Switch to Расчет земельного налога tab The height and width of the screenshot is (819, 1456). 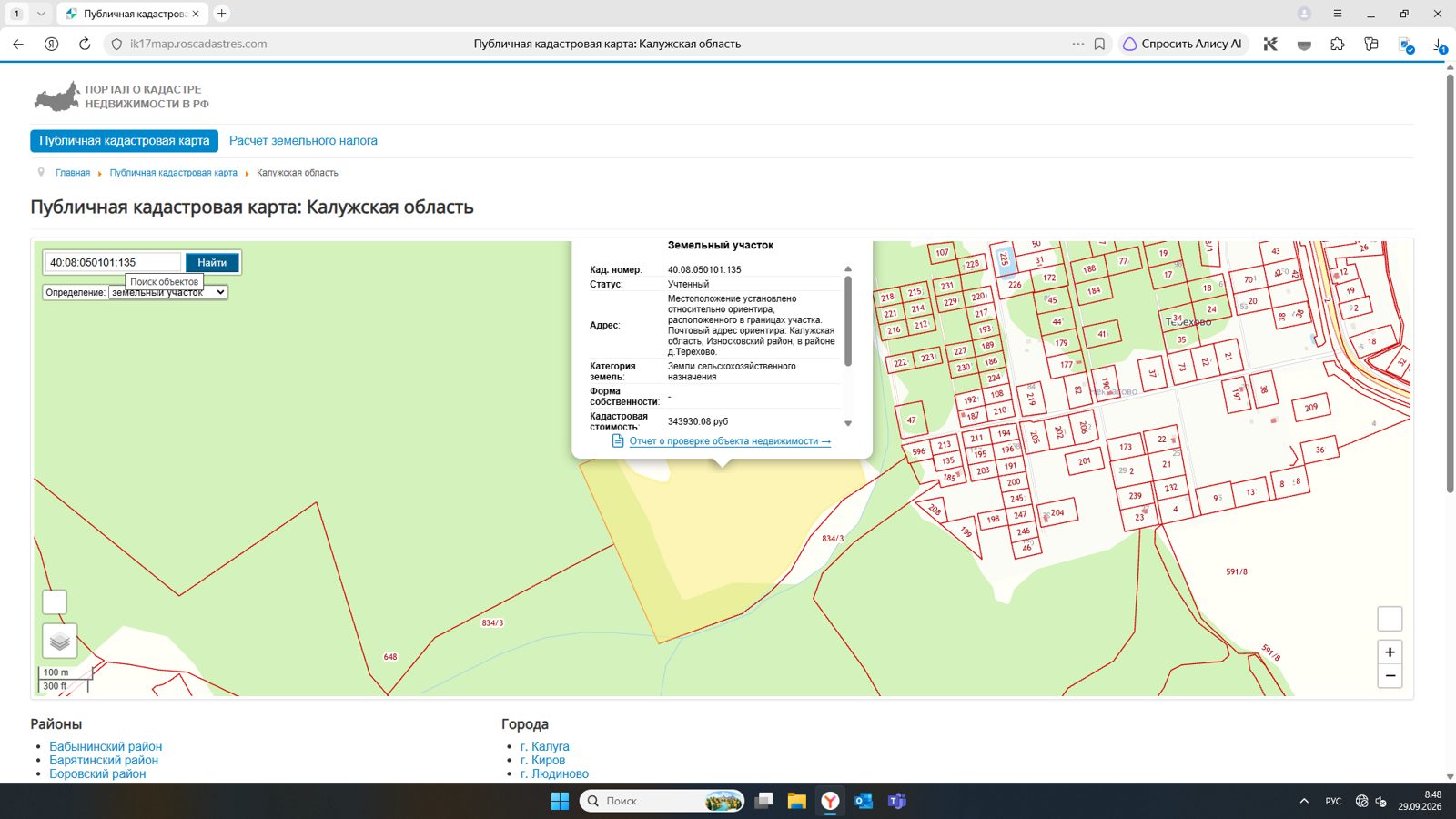(x=303, y=140)
